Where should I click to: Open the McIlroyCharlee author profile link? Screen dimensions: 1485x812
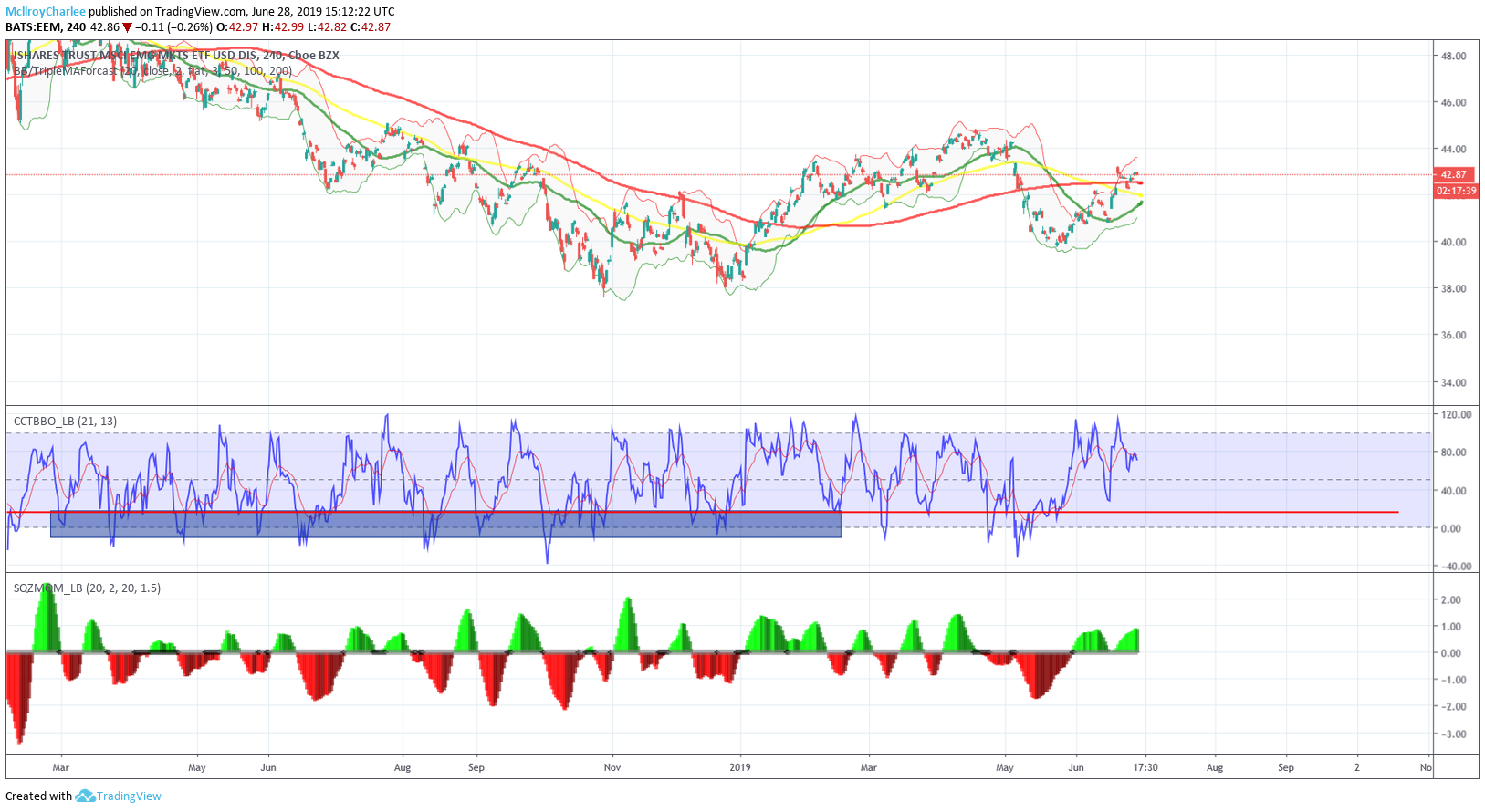[x=46, y=12]
